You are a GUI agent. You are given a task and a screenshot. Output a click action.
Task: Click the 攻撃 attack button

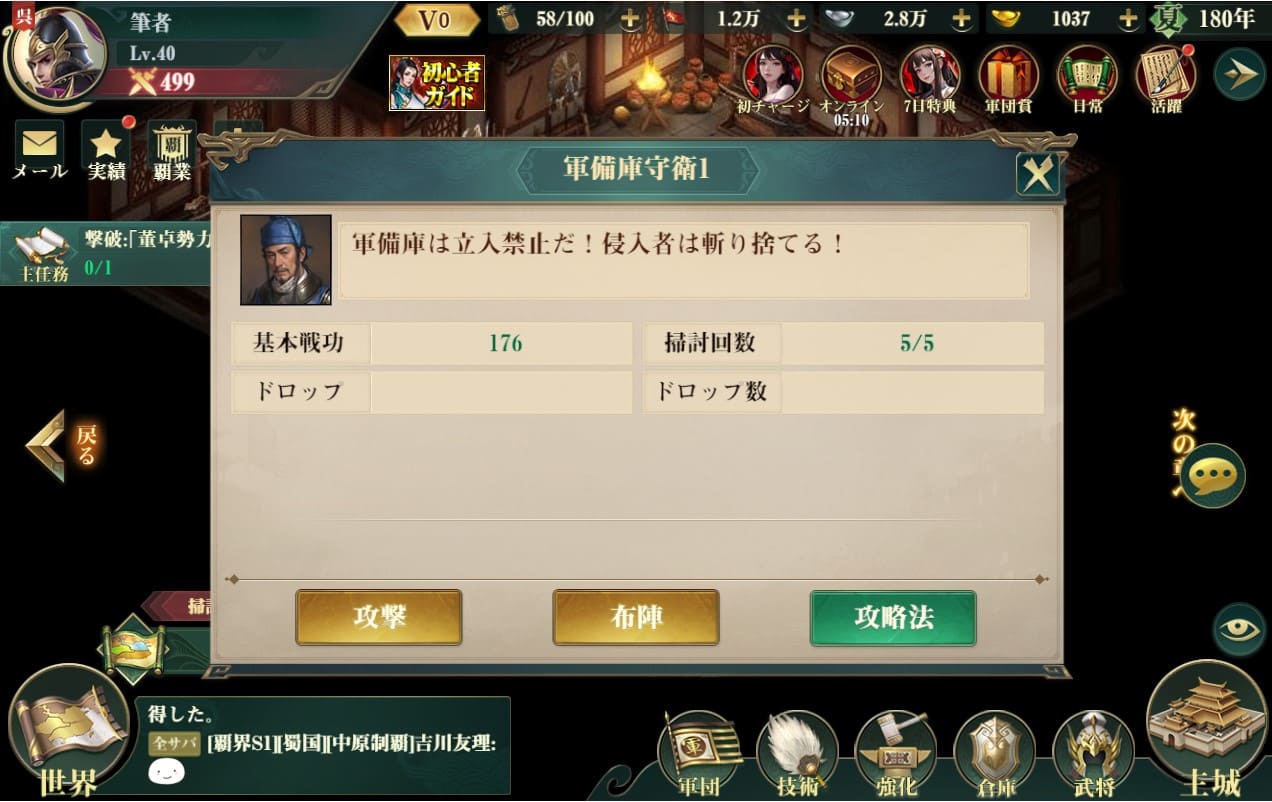(x=379, y=617)
